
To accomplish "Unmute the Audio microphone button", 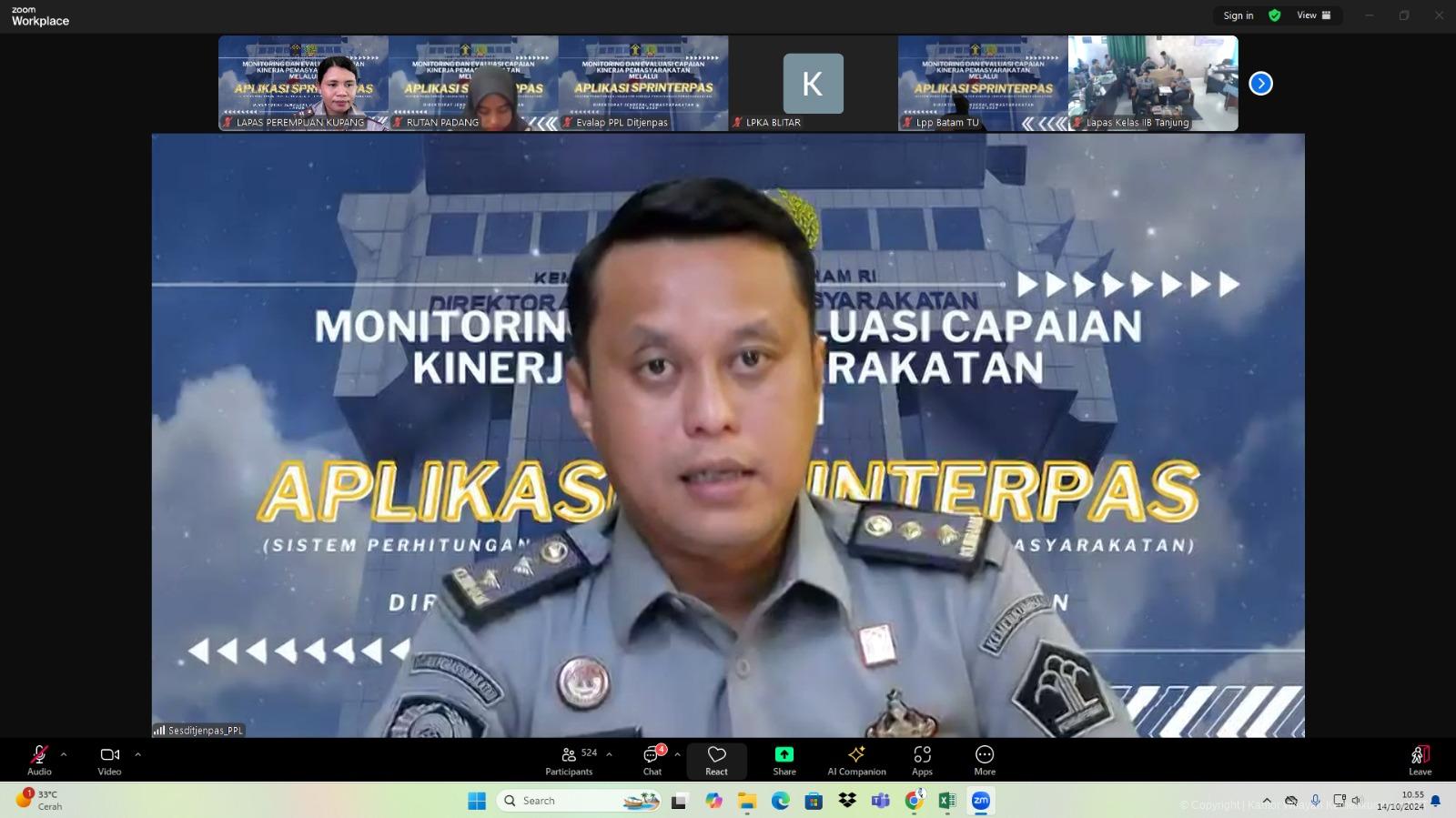I will point(39,761).
